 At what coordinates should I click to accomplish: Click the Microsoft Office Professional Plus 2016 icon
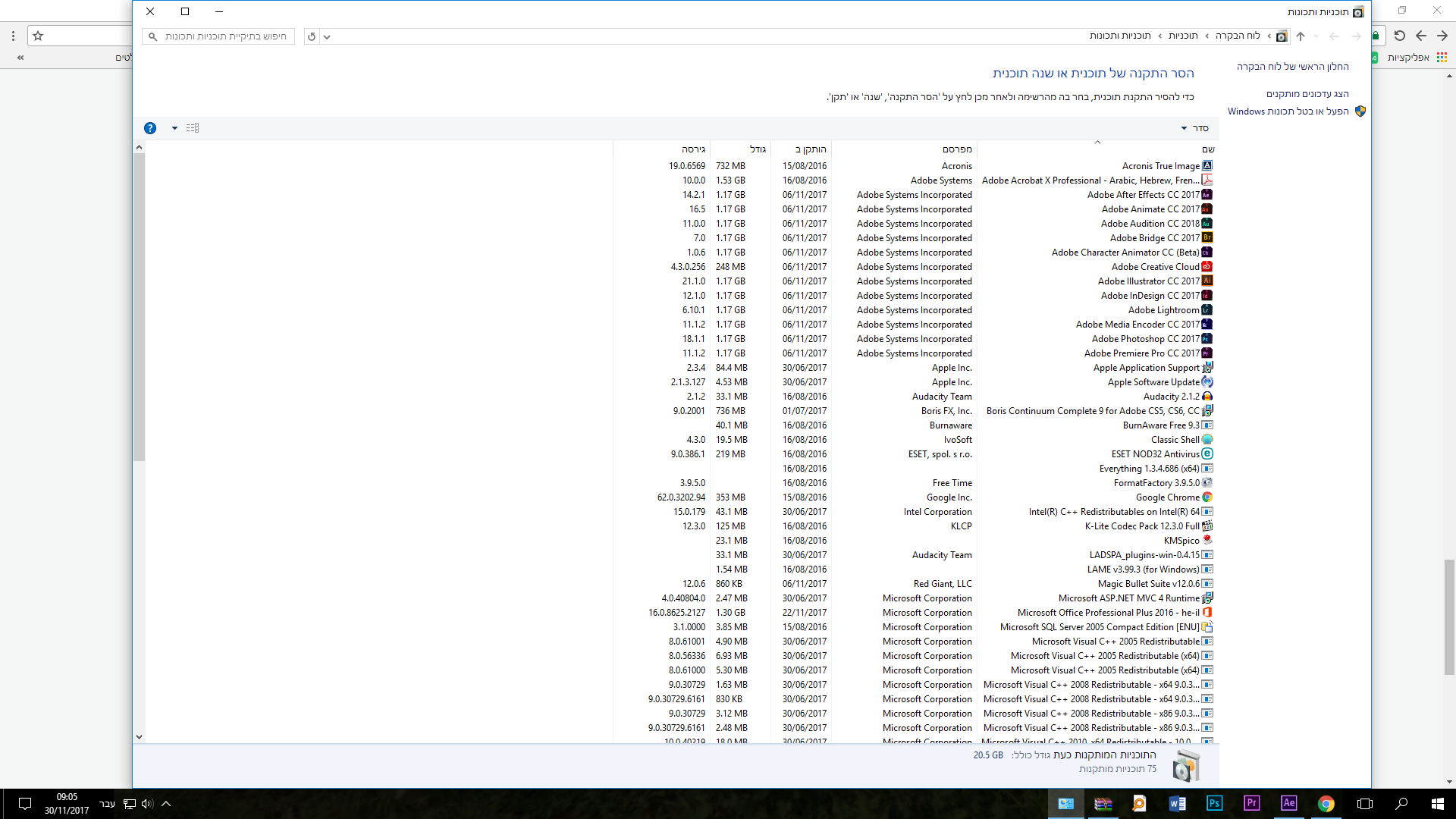click(1207, 613)
